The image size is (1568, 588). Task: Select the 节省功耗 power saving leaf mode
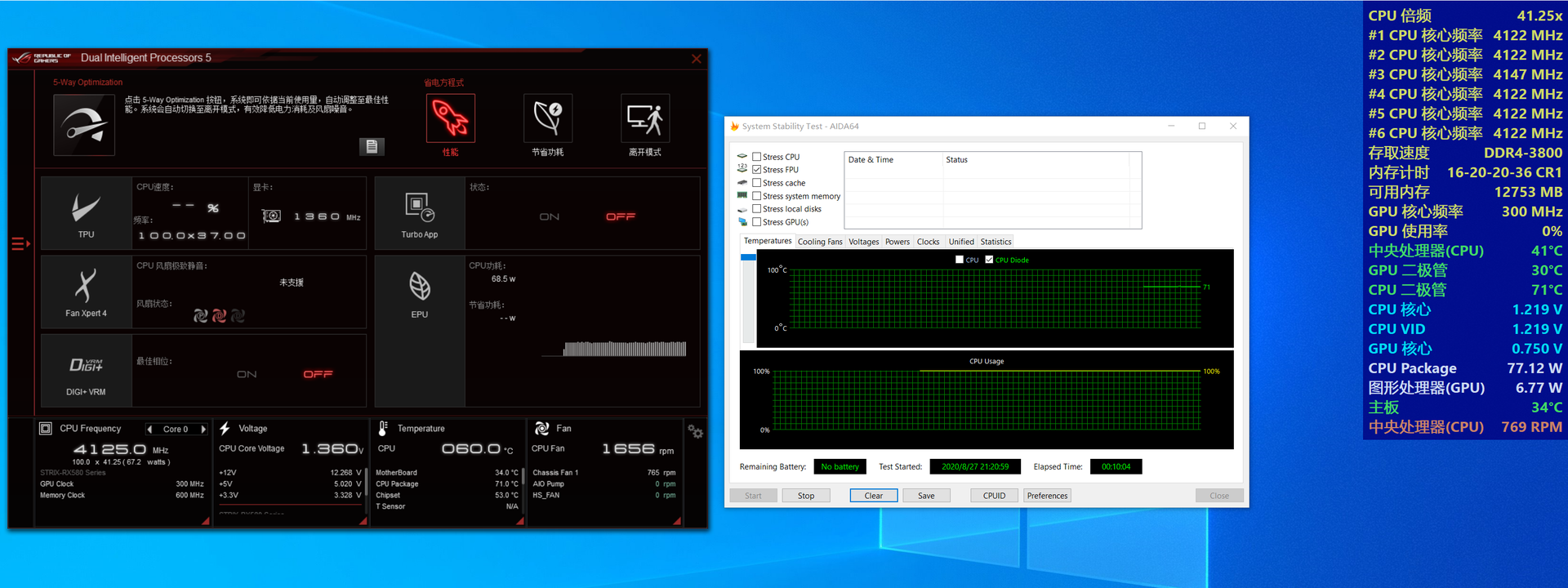[547, 118]
